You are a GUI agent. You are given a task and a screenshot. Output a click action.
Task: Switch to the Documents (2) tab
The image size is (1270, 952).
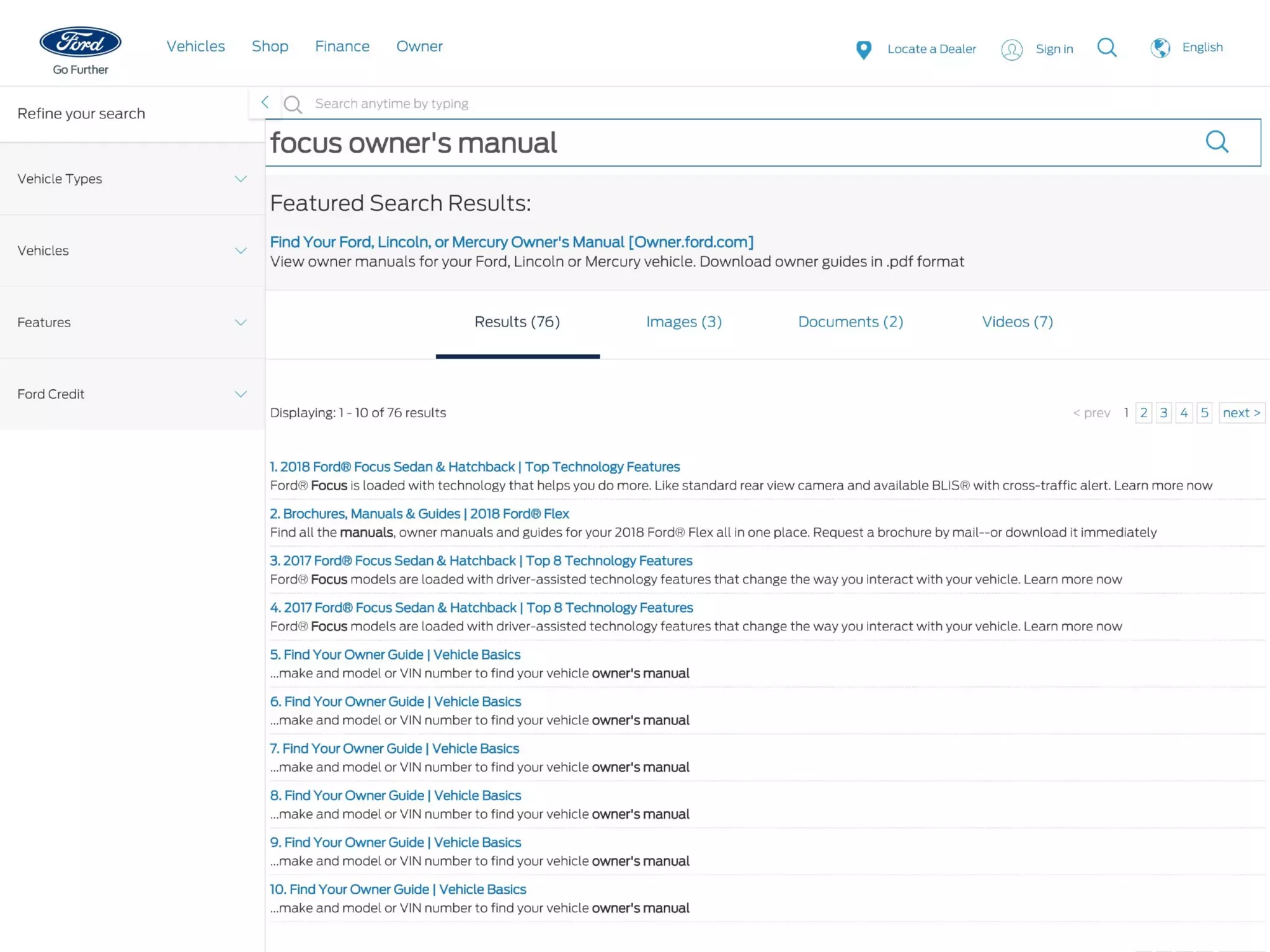[850, 322]
